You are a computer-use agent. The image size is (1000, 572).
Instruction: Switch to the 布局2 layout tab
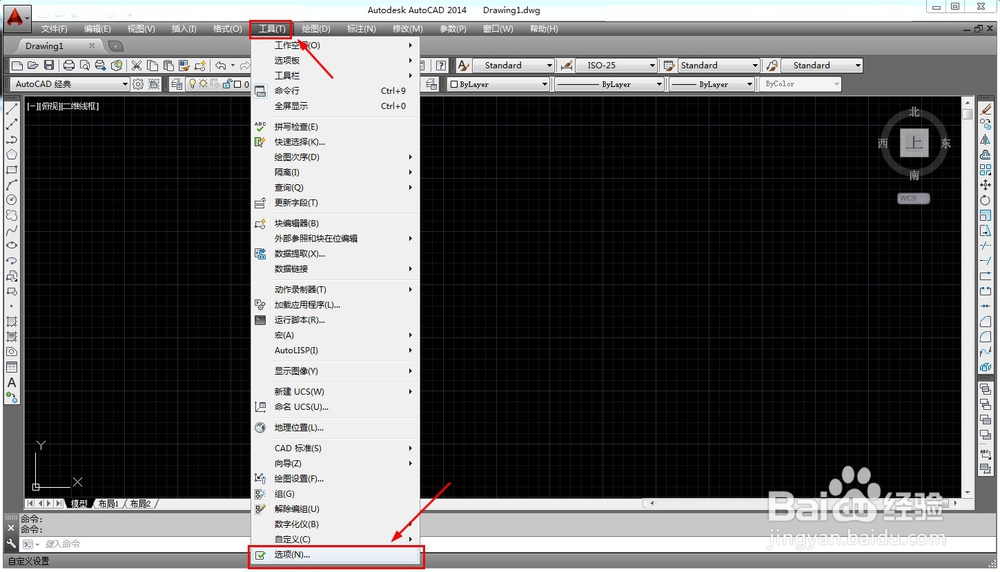(140, 504)
